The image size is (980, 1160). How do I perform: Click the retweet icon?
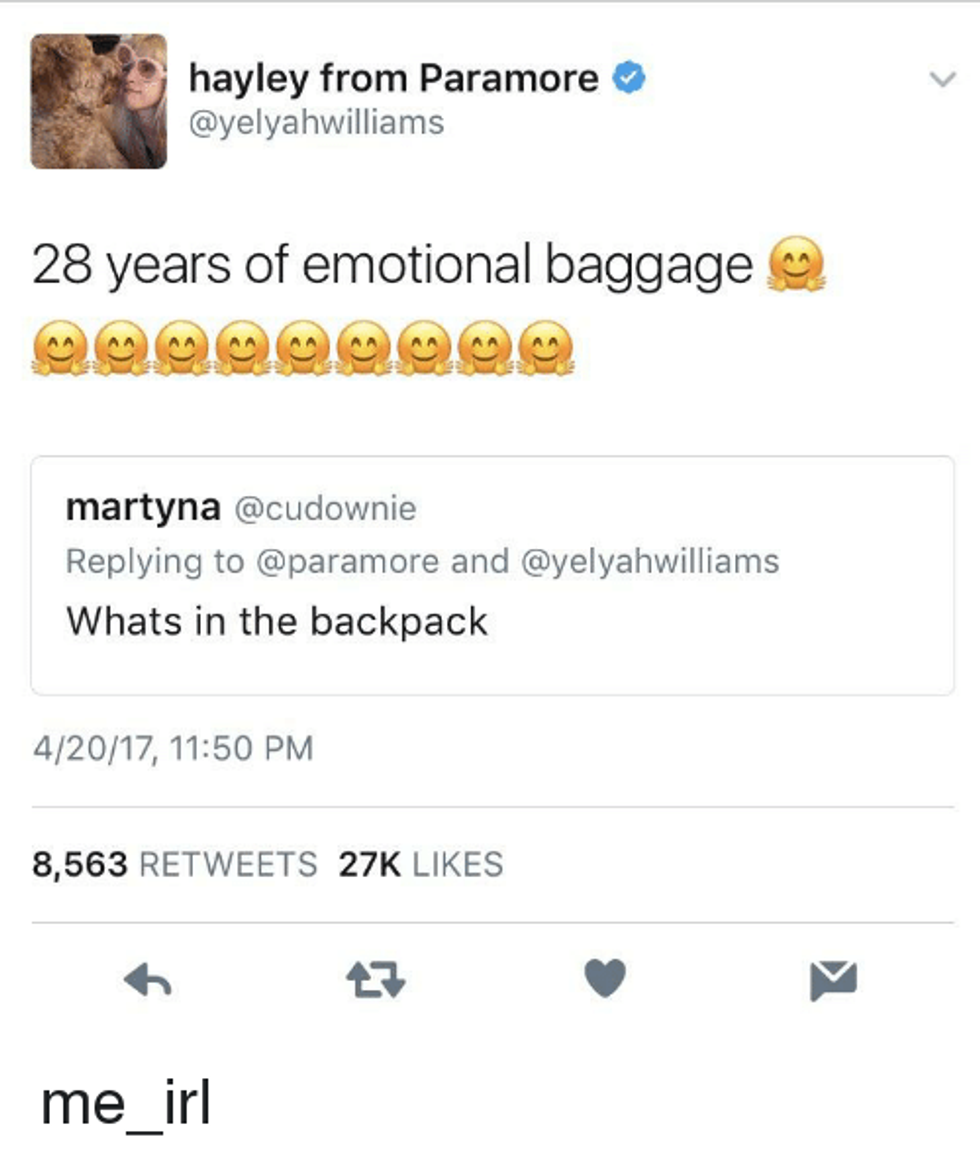click(x=376, y=982)
